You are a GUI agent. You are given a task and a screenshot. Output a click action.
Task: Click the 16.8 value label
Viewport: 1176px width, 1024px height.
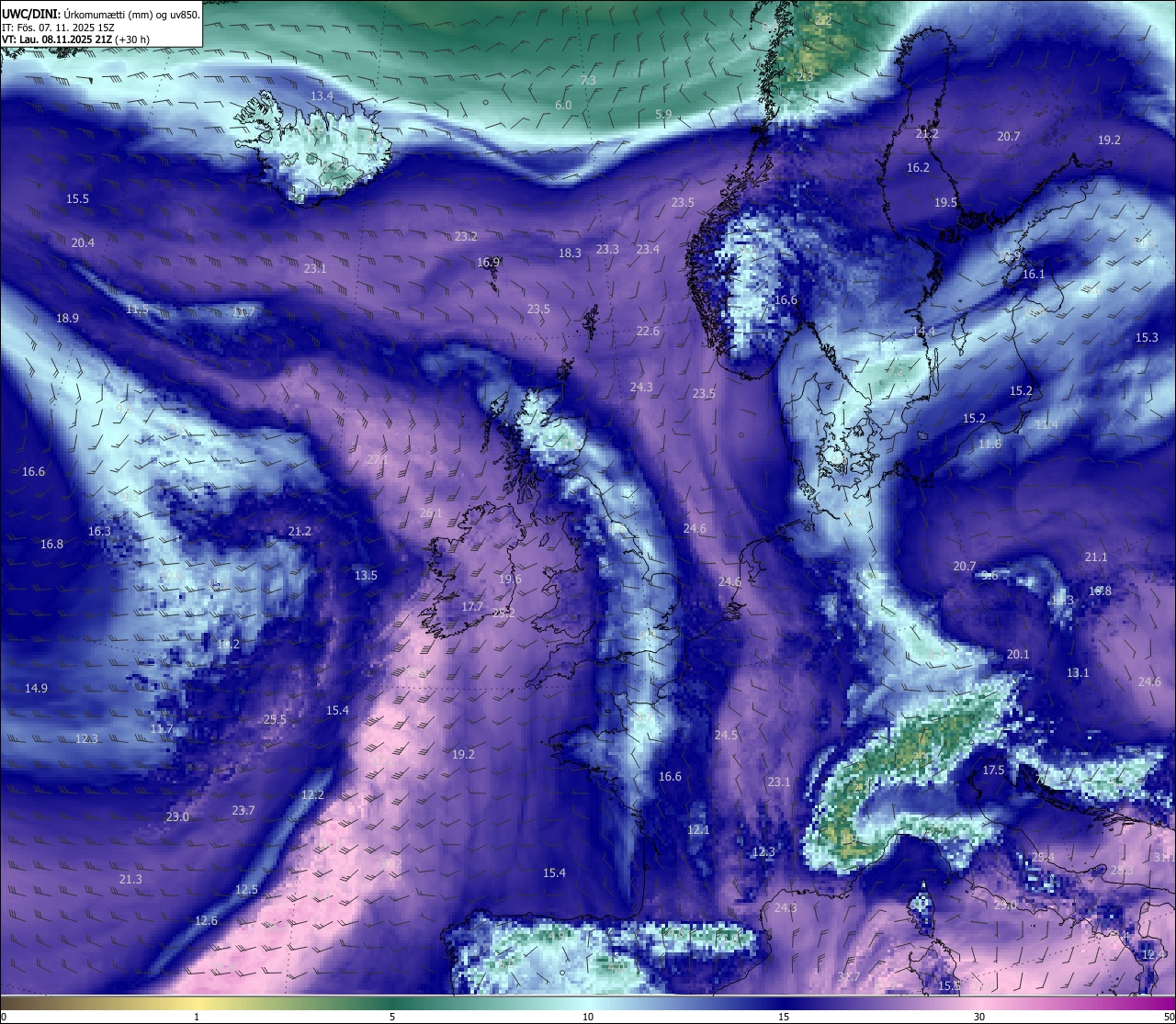pos(51,544)
